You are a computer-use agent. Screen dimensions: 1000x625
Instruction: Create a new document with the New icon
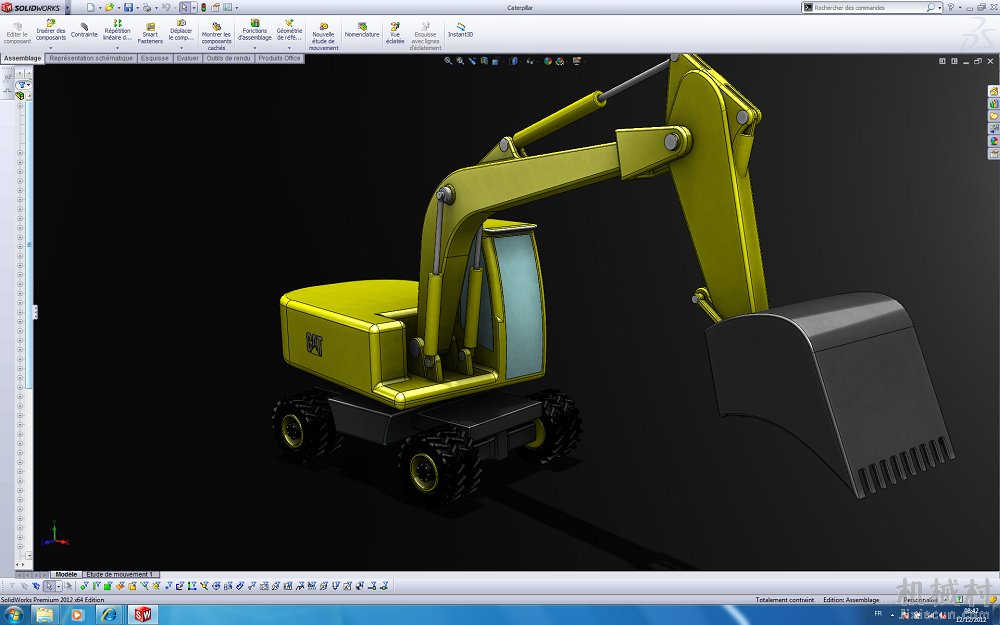pos(91,8)
